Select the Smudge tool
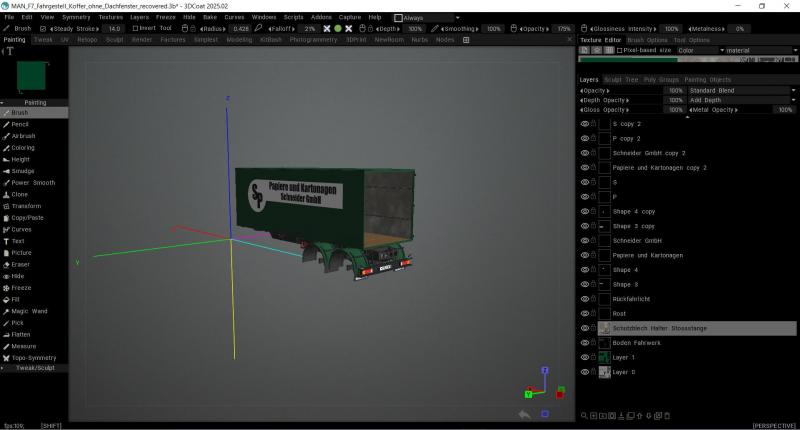Viewport: 800px width, 430px height. [22, 171]
